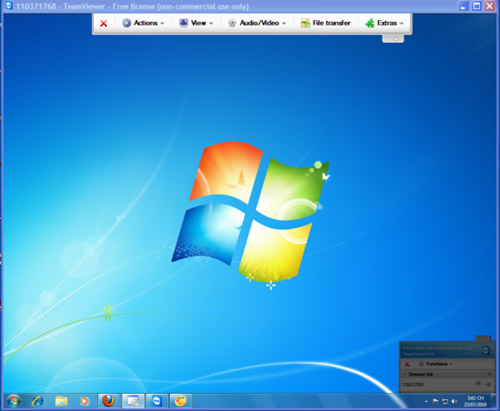
Task: Open the Paint palette icon on the taskbar
Action: click(x=181, y=401)
